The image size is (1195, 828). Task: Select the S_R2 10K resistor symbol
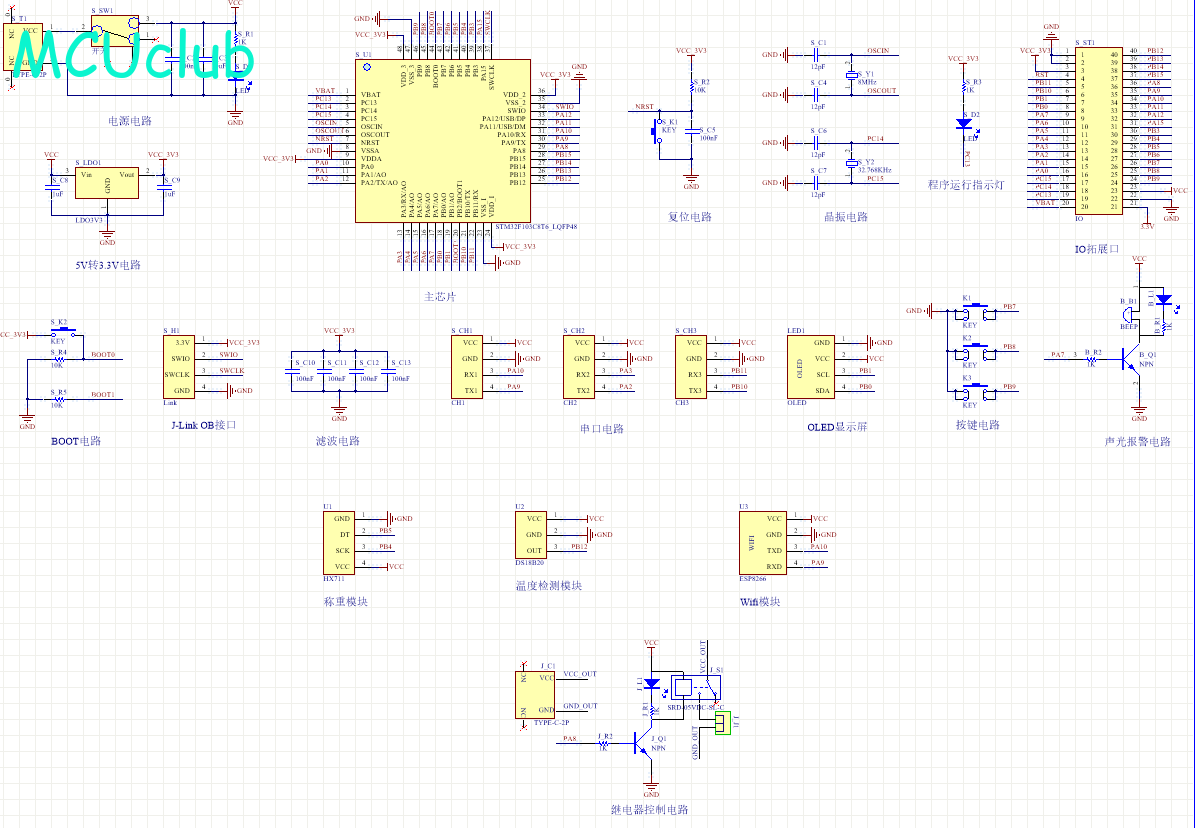(691, 85)
